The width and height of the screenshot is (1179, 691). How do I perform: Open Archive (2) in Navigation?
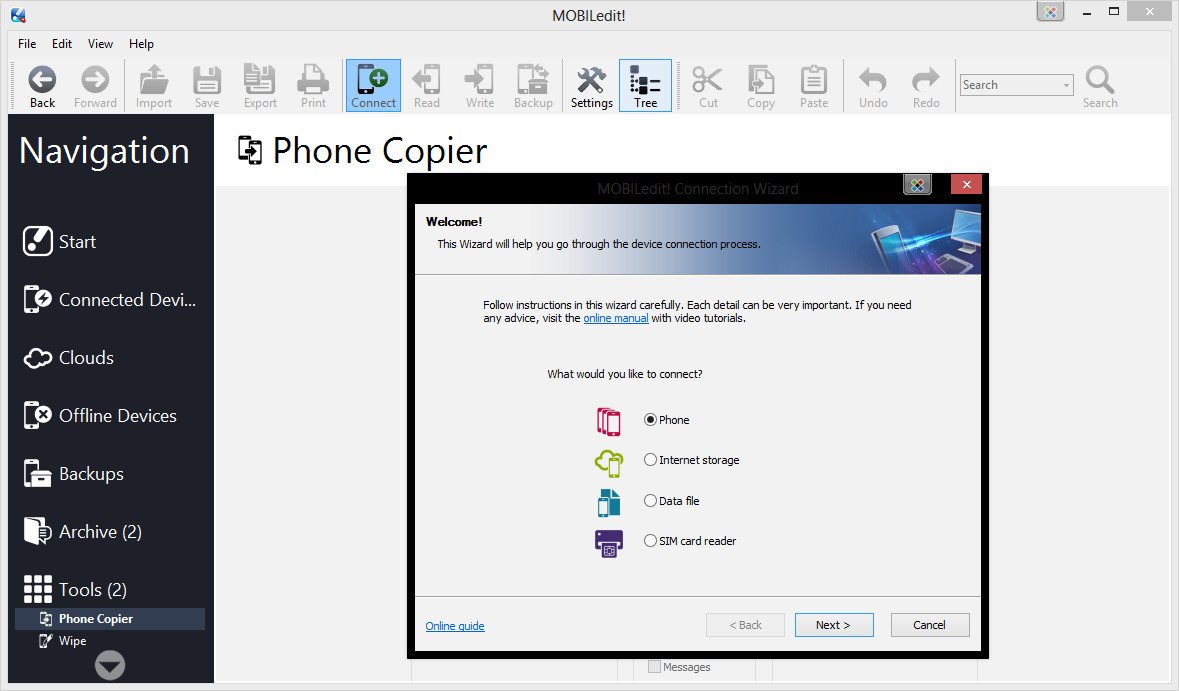(82, 532)
